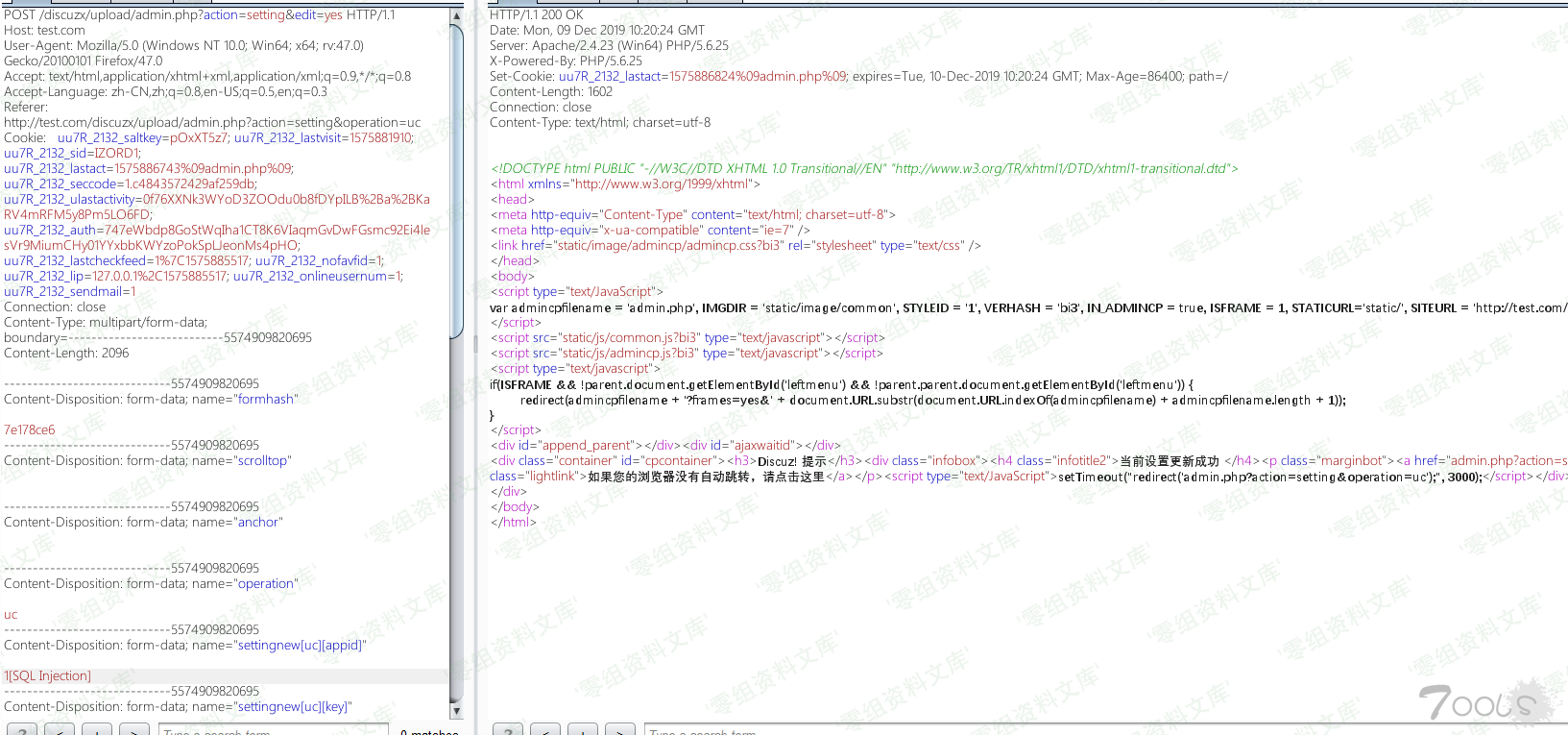Click the '1[SQL Injection]' payload line

tap(48, 675)
